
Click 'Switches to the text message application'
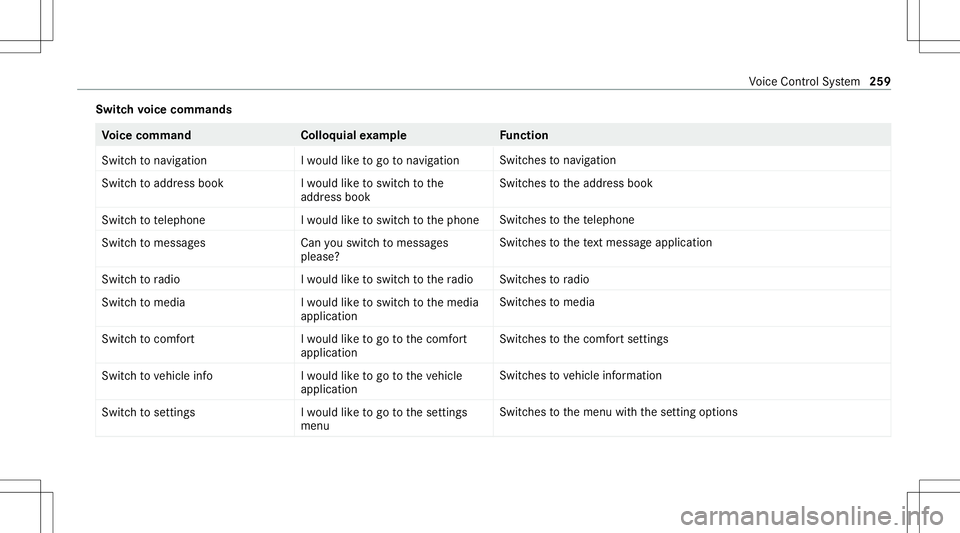point(606,242)
